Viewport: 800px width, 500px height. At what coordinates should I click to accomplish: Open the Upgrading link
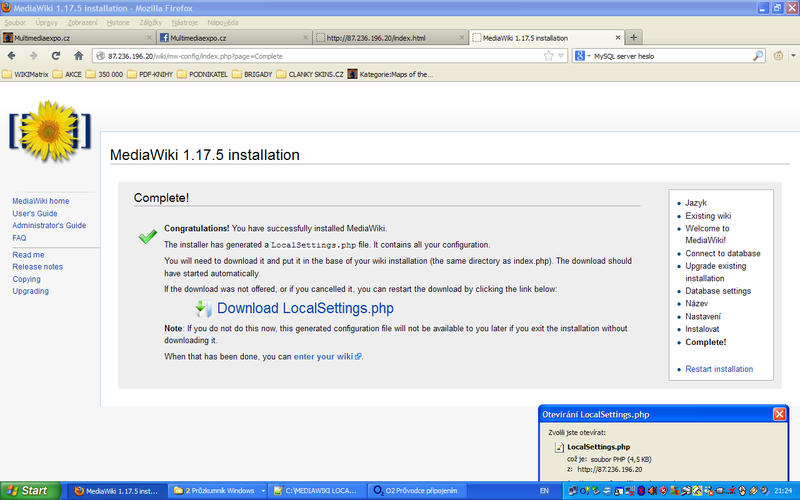click(x=31, y=291)
